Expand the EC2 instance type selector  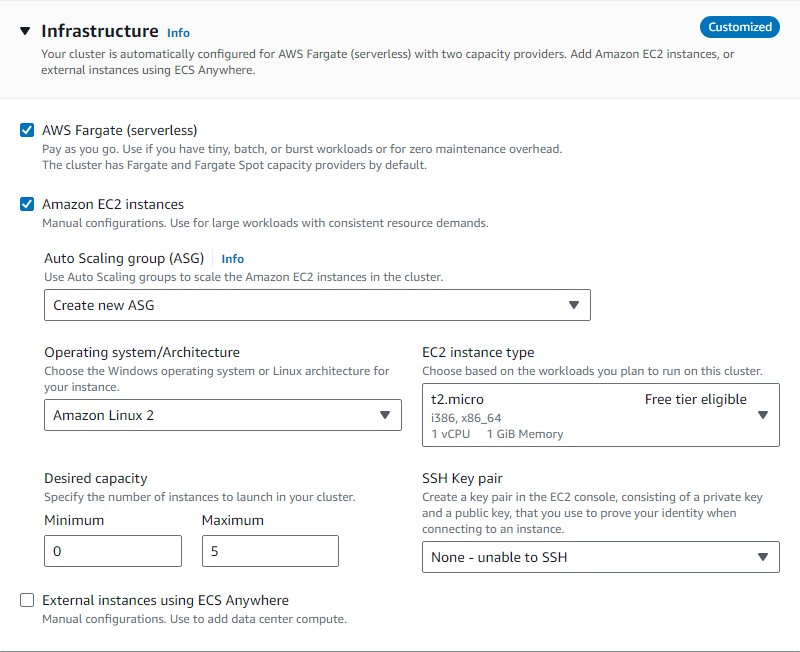point(600,416)
